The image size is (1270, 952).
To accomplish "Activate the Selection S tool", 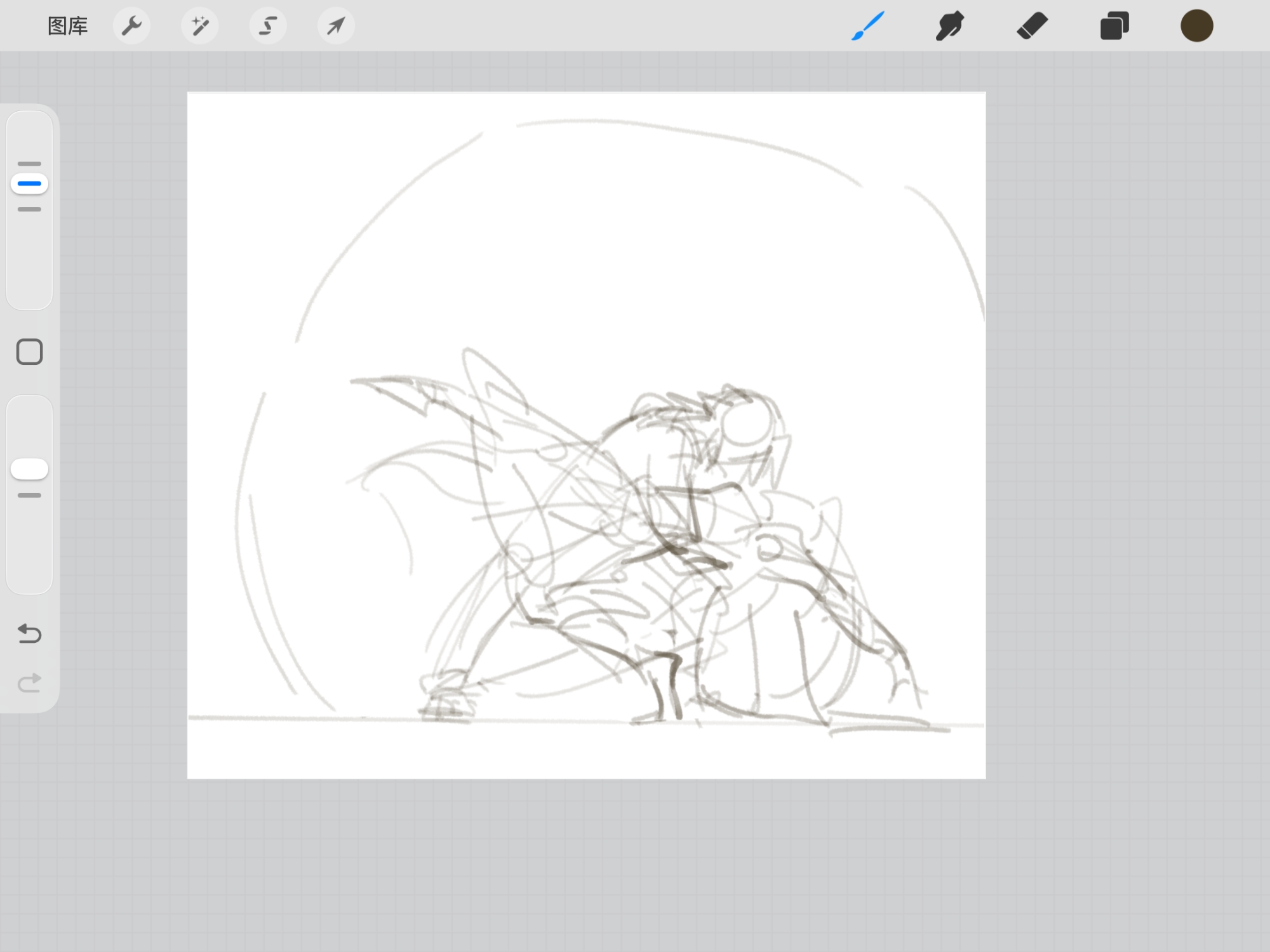I will (x=268, y=26).
